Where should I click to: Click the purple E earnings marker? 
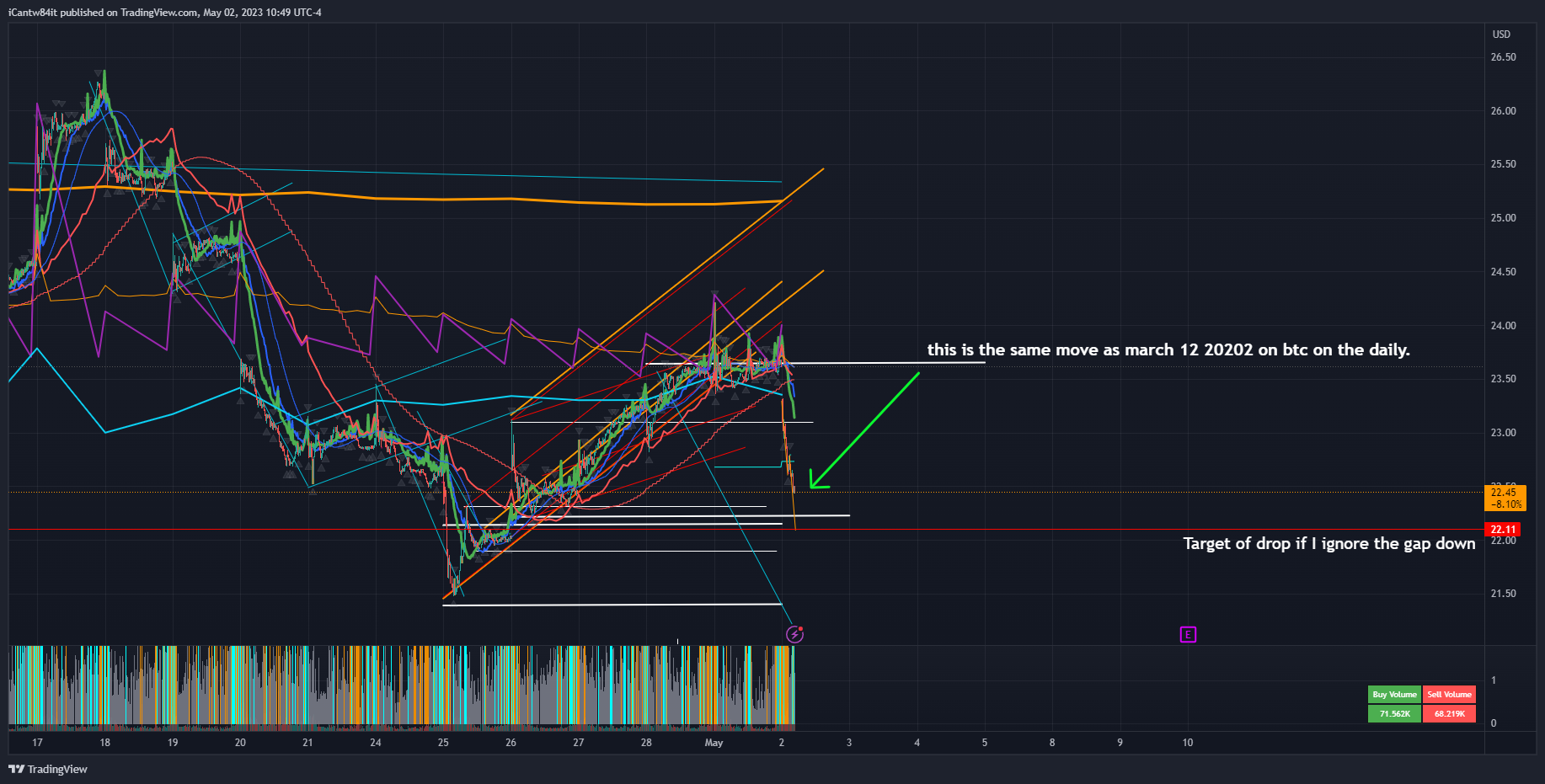click(x=1188, y=635)
